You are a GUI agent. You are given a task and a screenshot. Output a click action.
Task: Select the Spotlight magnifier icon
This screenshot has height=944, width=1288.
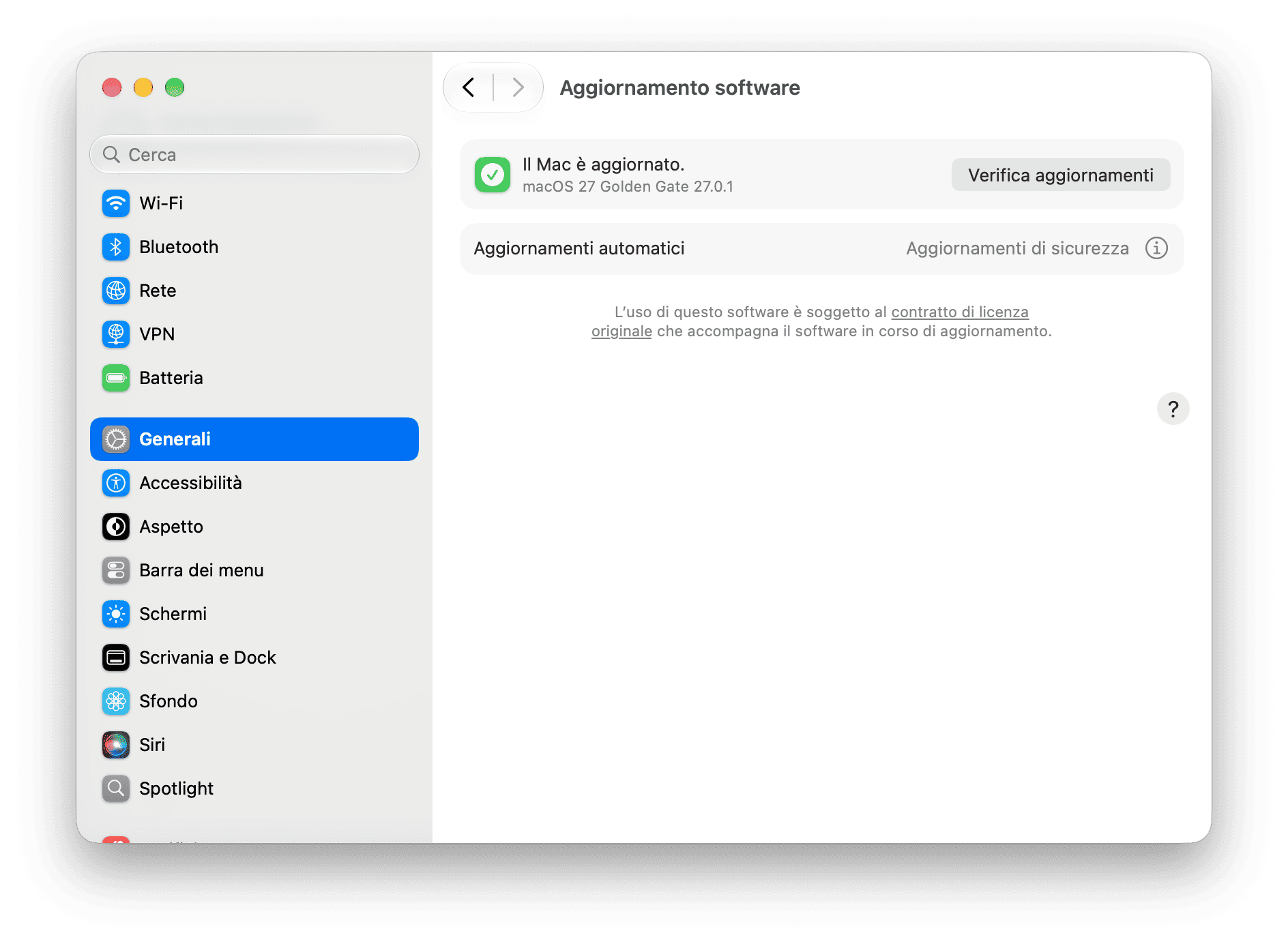[116, 788]
